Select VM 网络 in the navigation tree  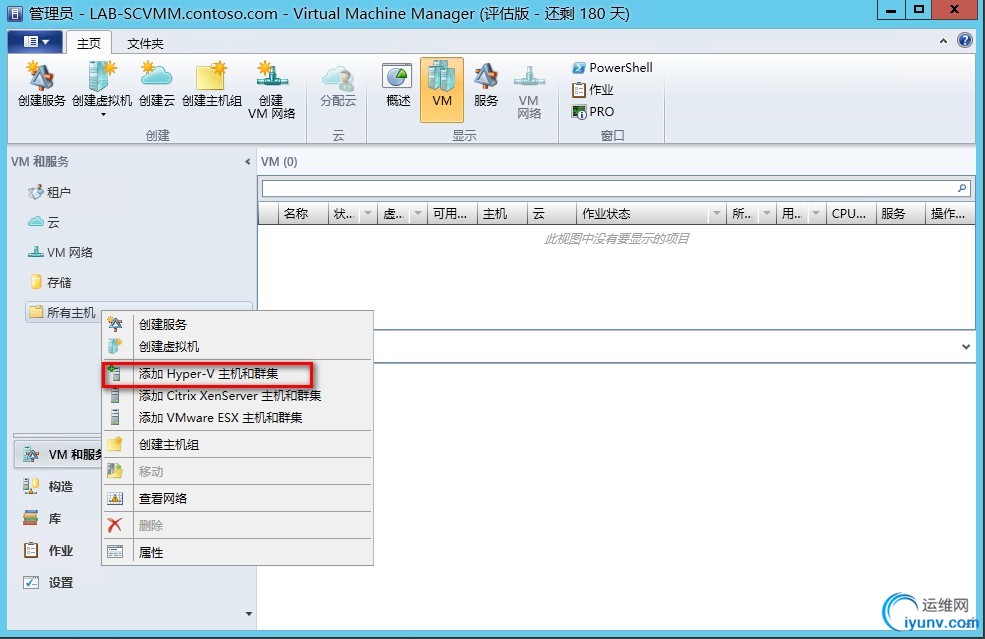click(60, 253)
